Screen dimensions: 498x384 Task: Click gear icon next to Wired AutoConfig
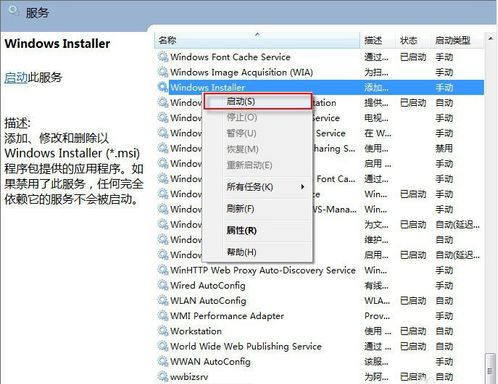163,285
